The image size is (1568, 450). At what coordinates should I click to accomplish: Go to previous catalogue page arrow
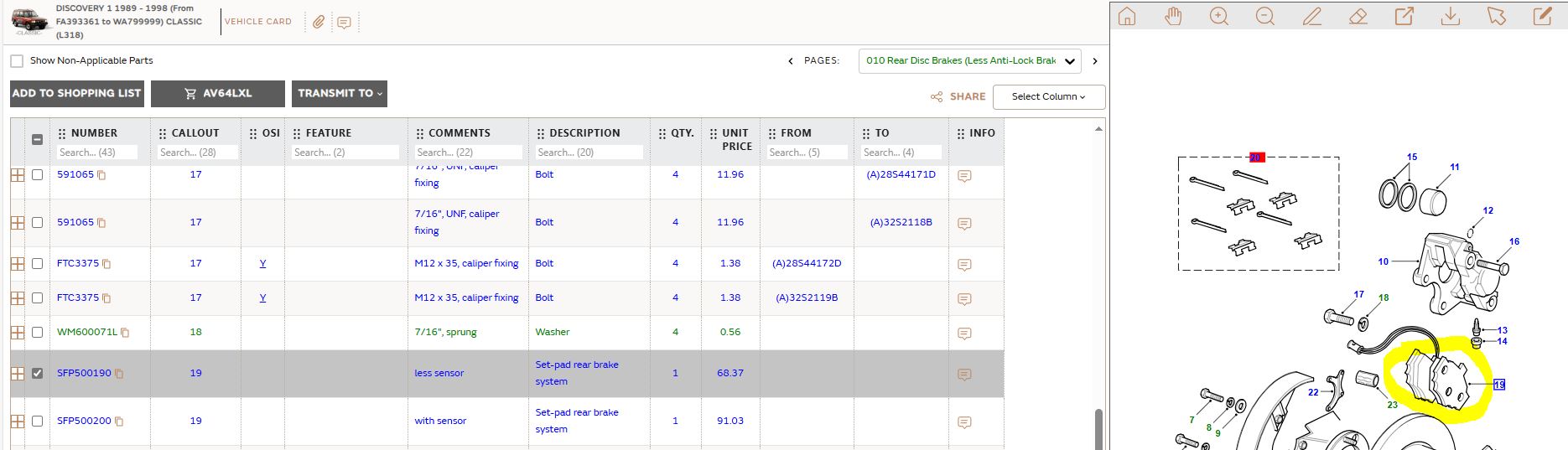pyautogui.click(x=790, y=61)
